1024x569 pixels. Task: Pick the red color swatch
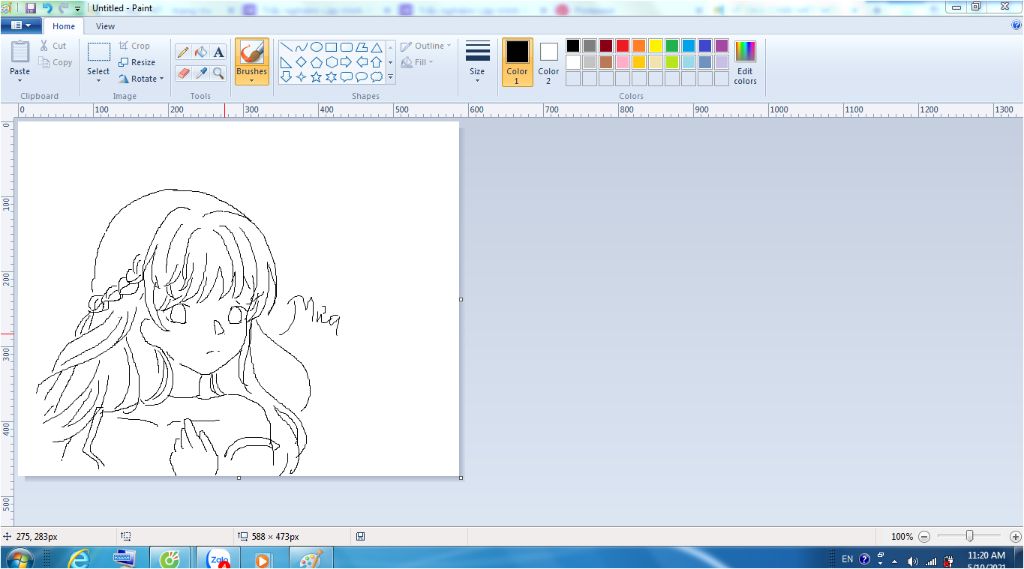pyautogui.click(x=622, y=46)
